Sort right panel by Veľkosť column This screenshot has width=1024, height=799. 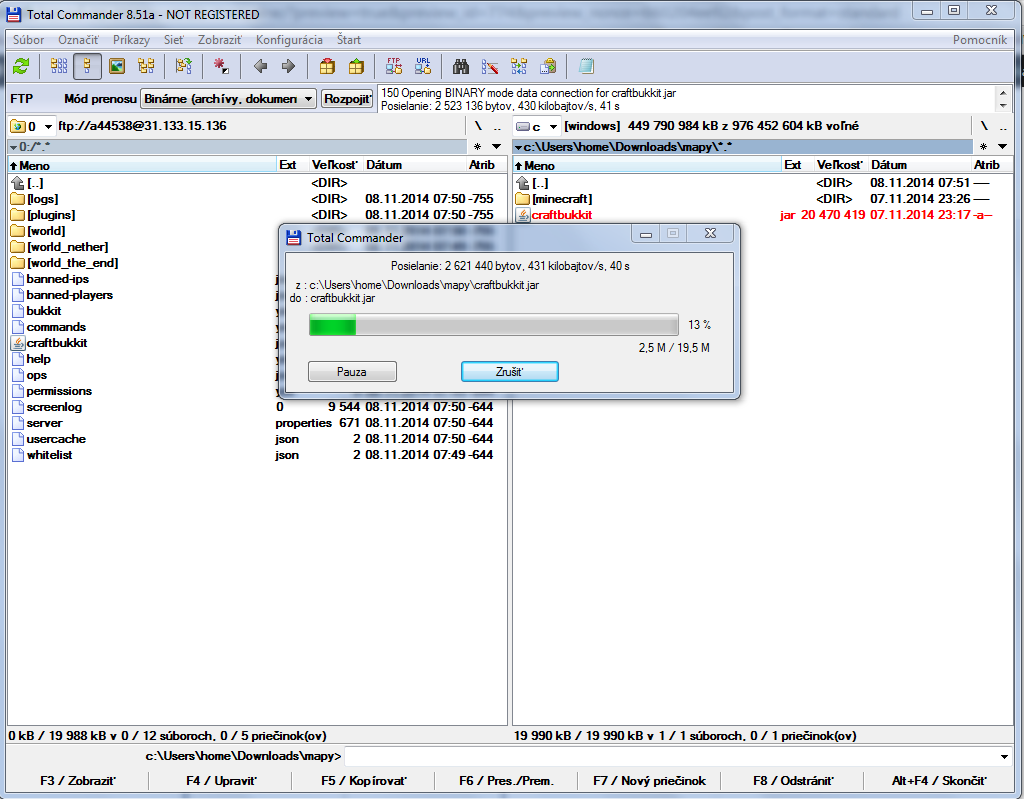pyautogui.click(x=840, y=165)
